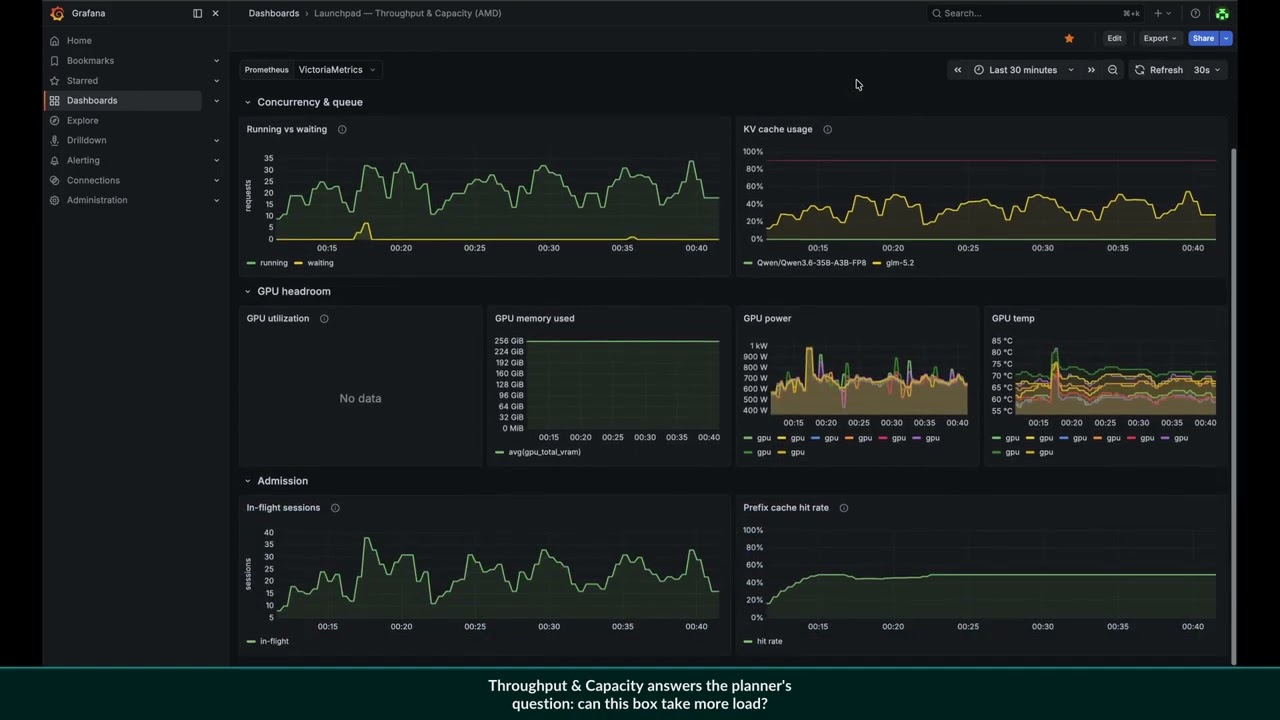Shift time range forward with double-right arrows
This screenshot has width=1280, height=720.
[1091, 70]
